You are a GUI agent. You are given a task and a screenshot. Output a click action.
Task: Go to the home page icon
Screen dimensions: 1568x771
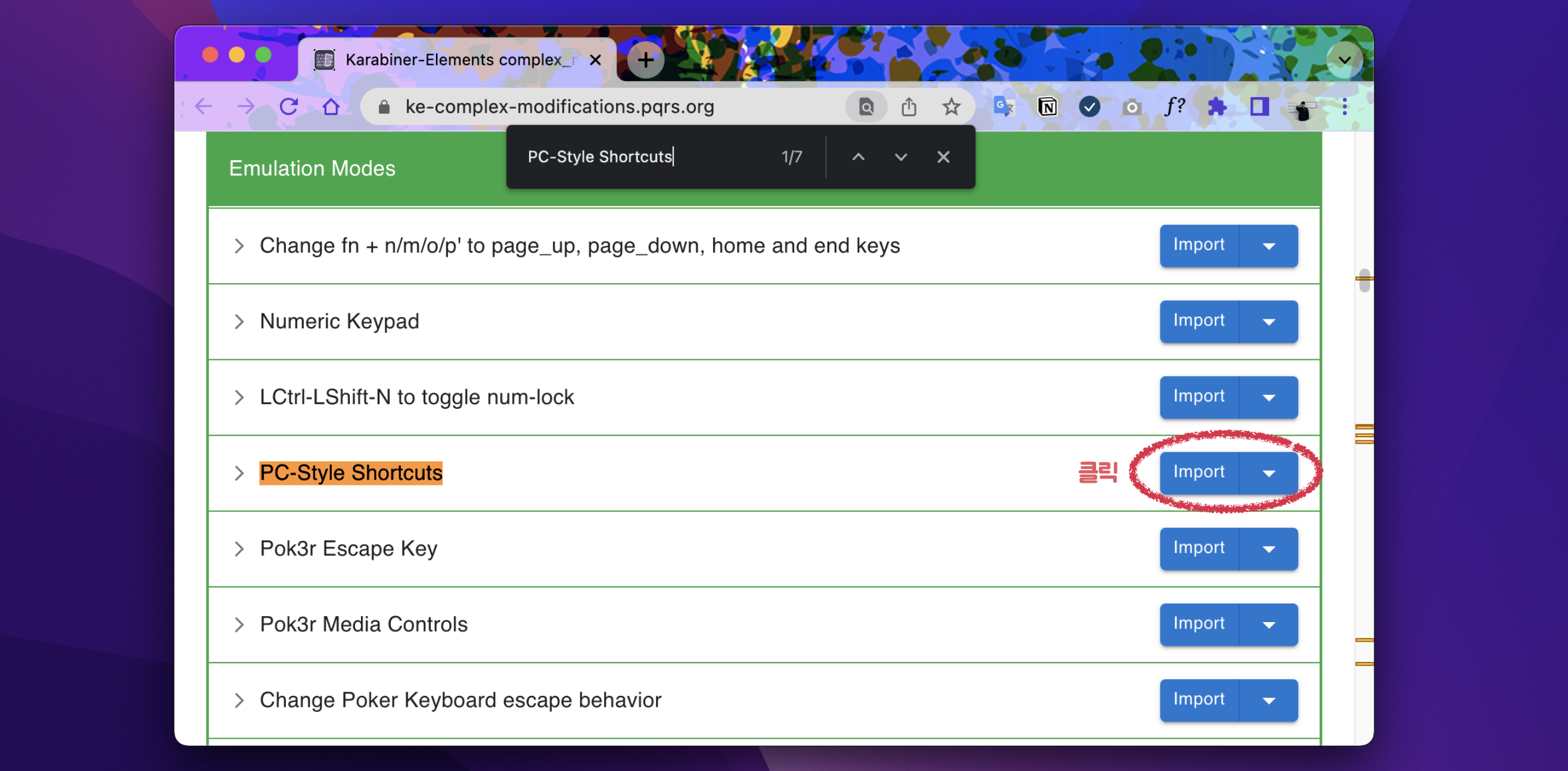tap(331, 107)
